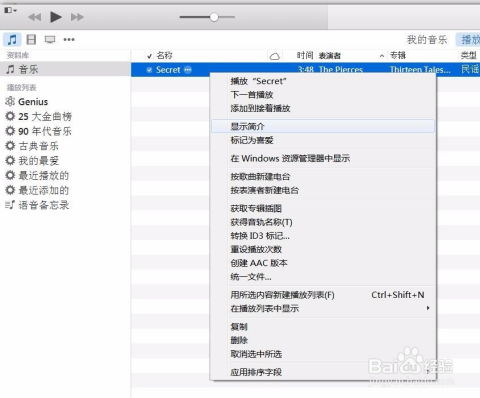The image size is (480, 398).
Task: Choose 重设播放次数 menu entry
Action: (x=323, y=249)
